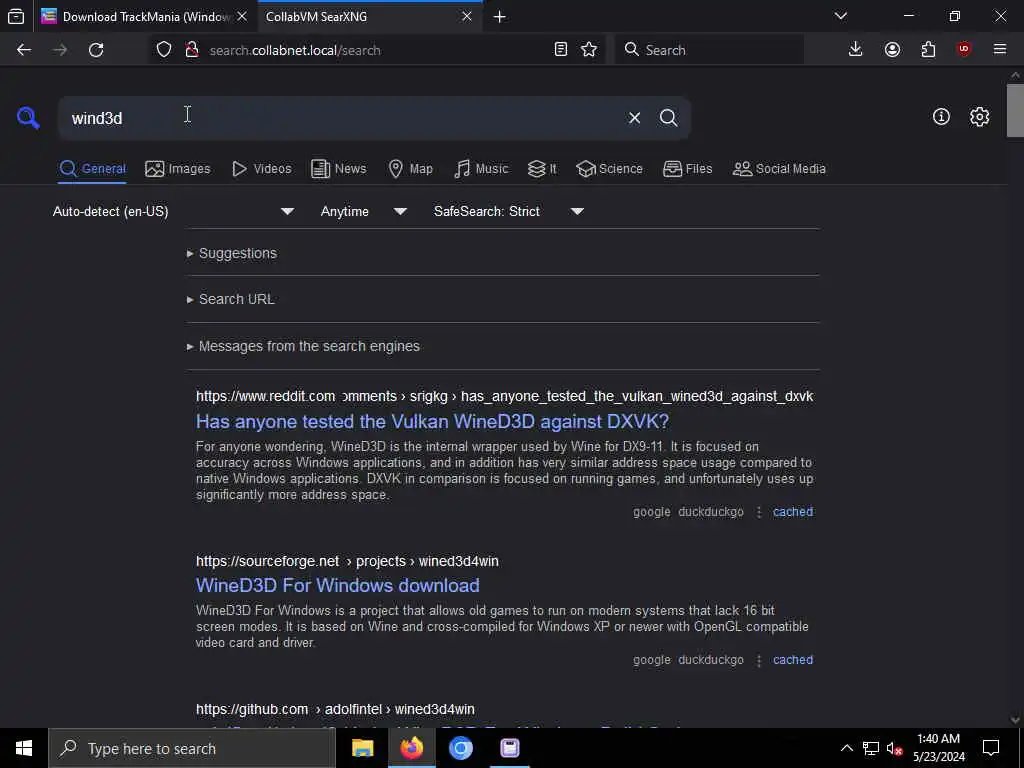
Task: Select the Social Media category
Action: [779, 169]
